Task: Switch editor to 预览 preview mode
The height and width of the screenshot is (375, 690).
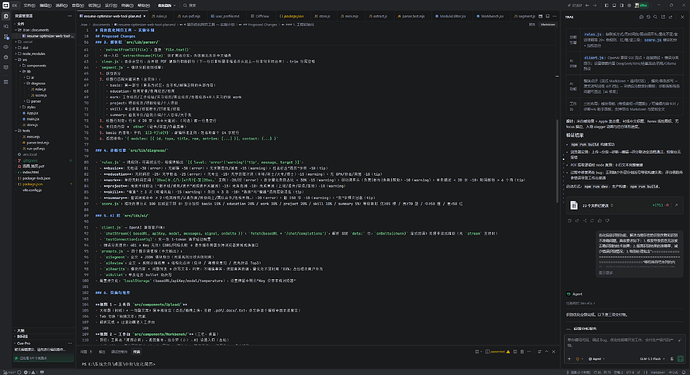Action: click(532, 25)
